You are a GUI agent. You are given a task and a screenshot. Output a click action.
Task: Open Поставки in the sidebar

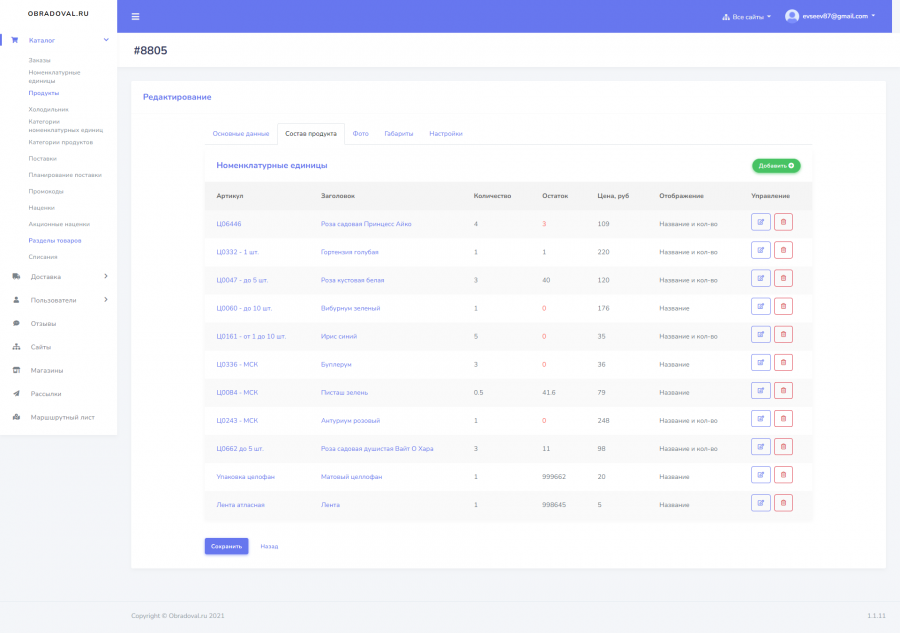click(42, 158)
